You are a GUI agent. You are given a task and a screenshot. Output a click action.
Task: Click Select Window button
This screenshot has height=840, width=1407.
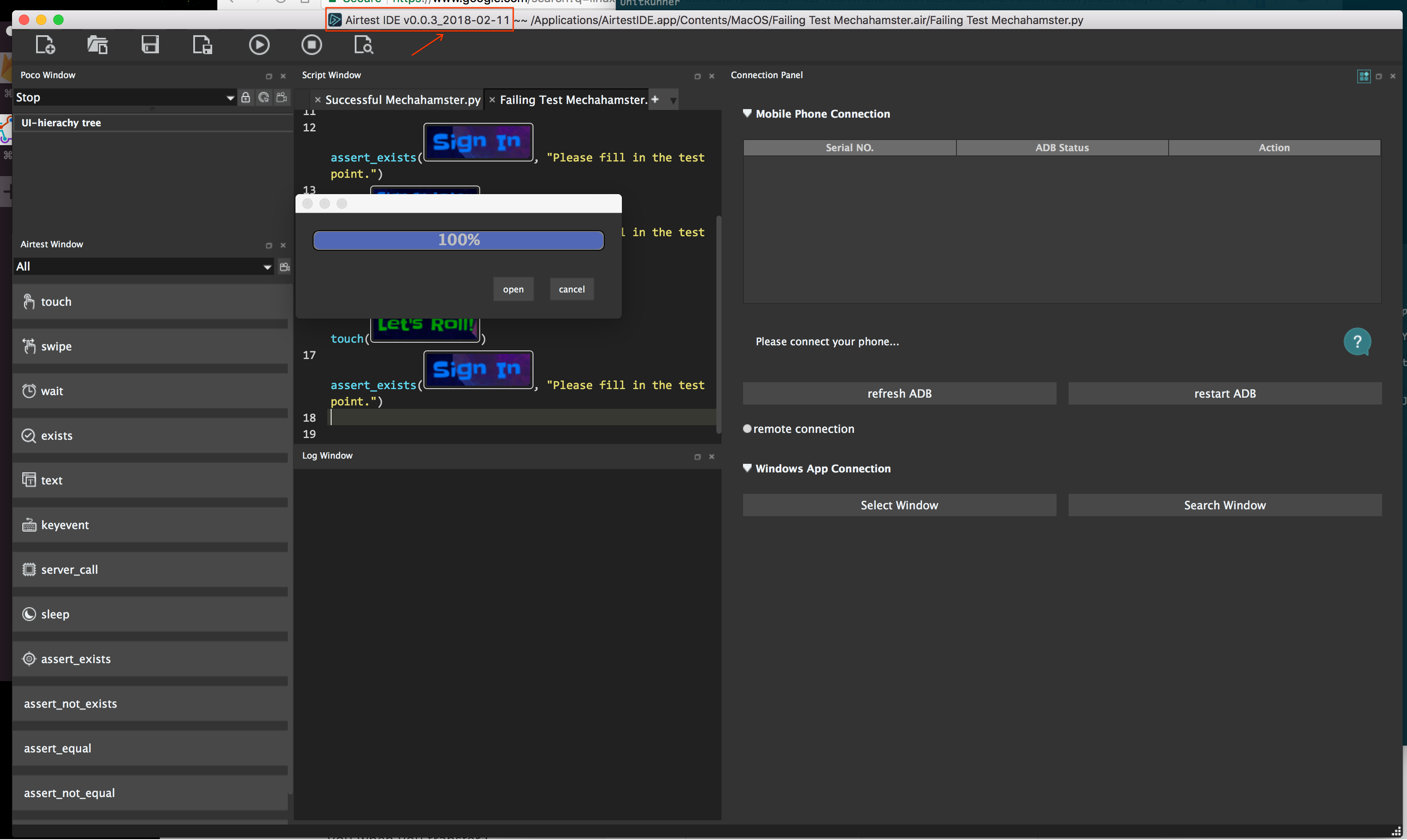(899, 505)
